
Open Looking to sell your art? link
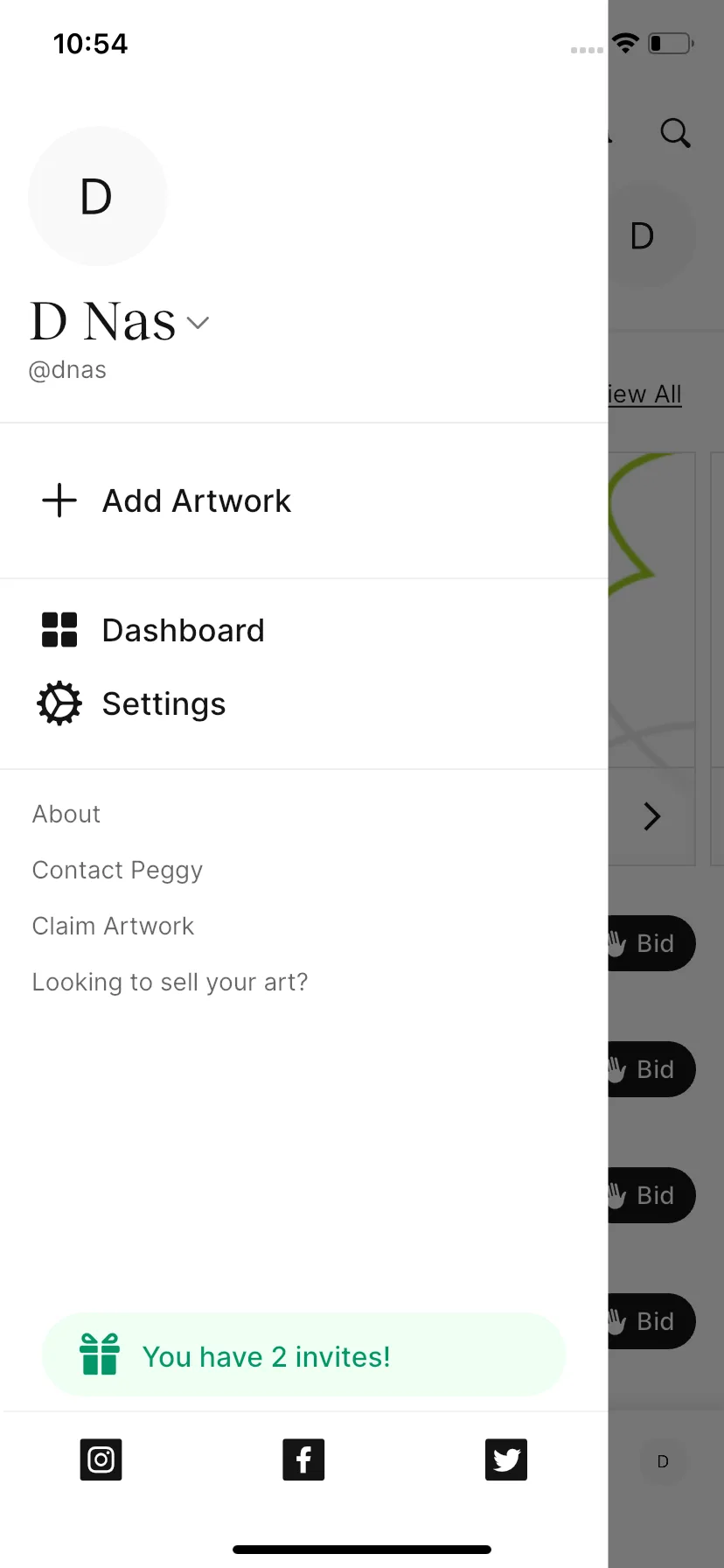pos(170,982)
